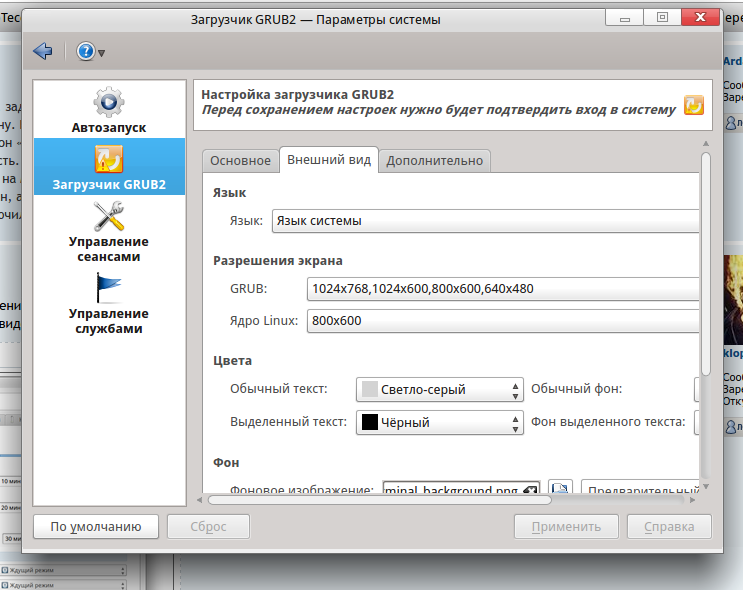Switch to the Внешний вид tab
Screen dimensions: 743x590
click(329, 160)
